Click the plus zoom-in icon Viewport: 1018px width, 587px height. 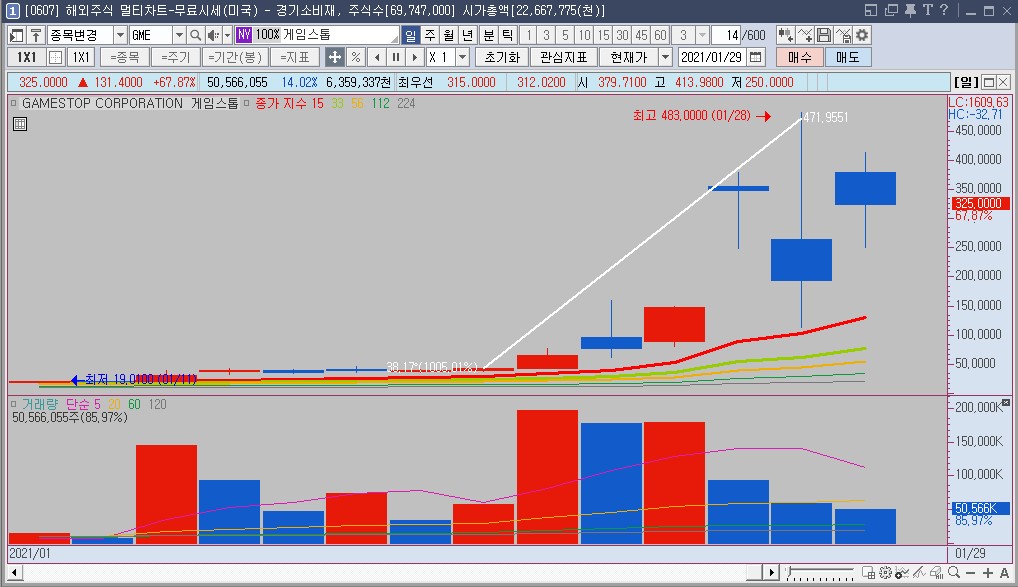pos(987,573)
